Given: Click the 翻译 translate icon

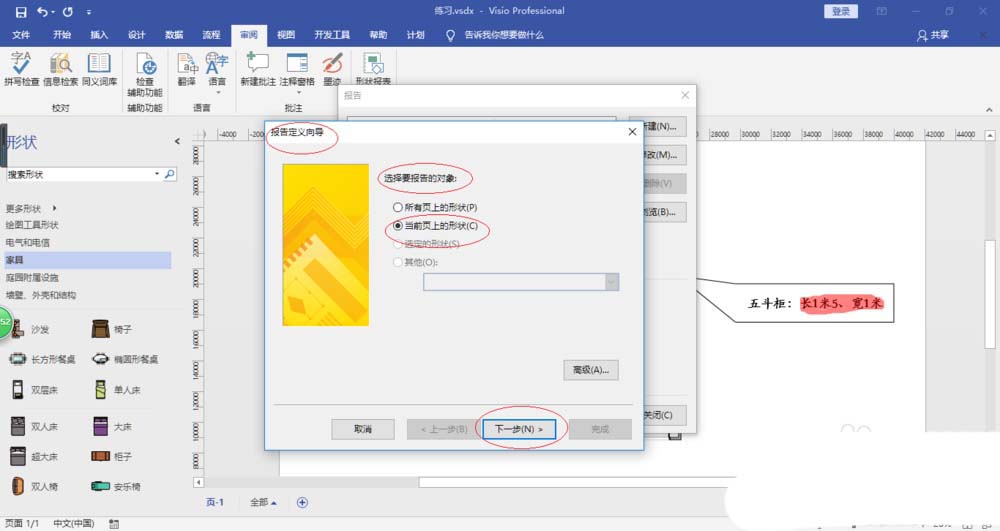Looking at the screenshot, I should pos(187,69).
